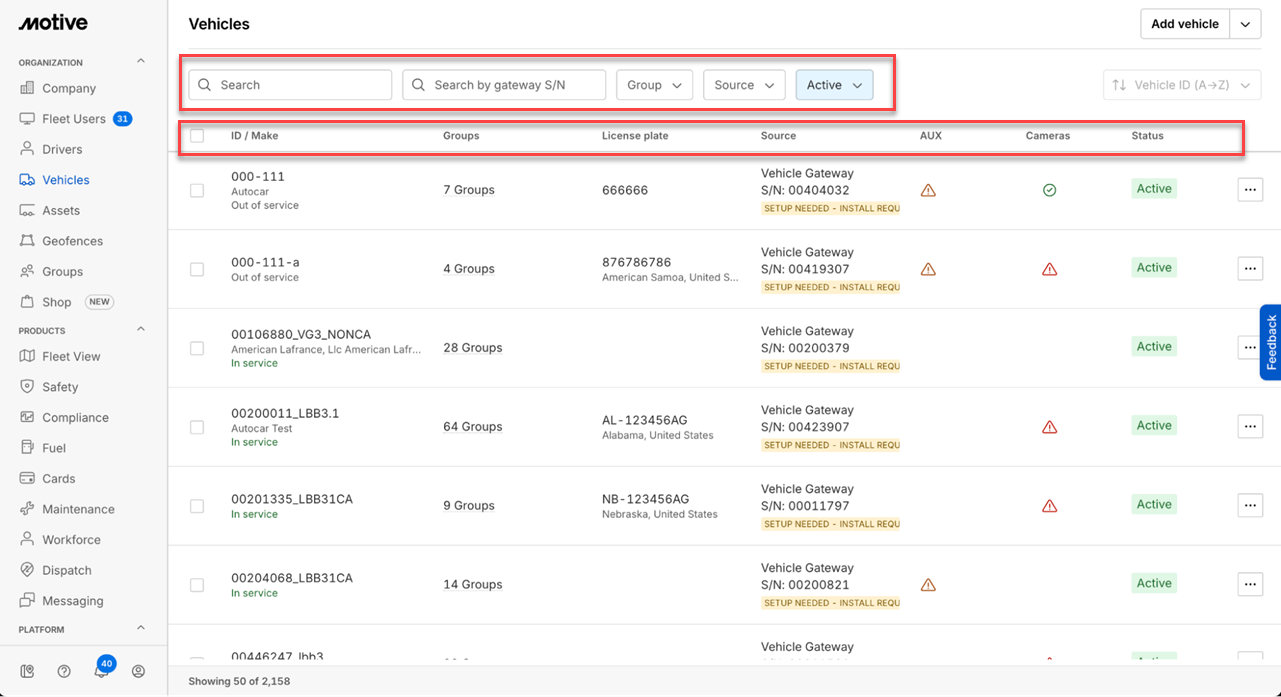Open Shop via its bag icon

pos(27,302)
